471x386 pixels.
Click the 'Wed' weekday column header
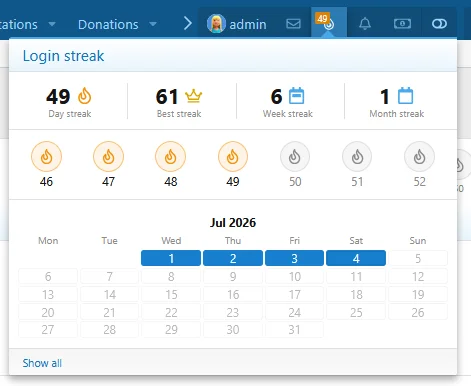click(171, 241)
